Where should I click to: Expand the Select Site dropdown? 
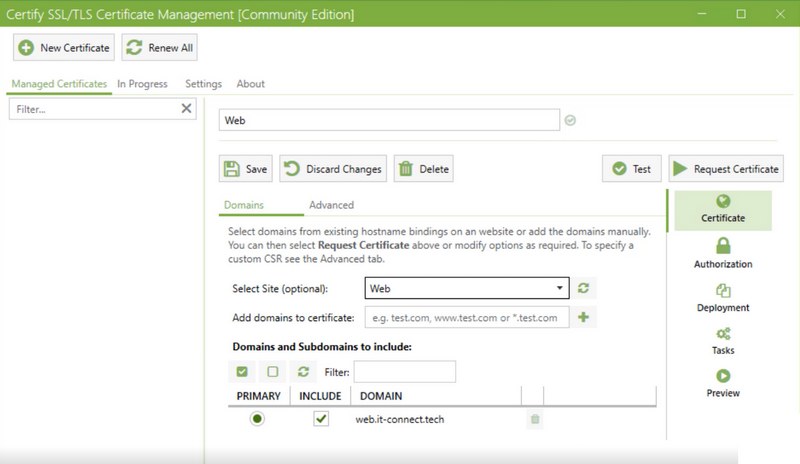[559, 288]
